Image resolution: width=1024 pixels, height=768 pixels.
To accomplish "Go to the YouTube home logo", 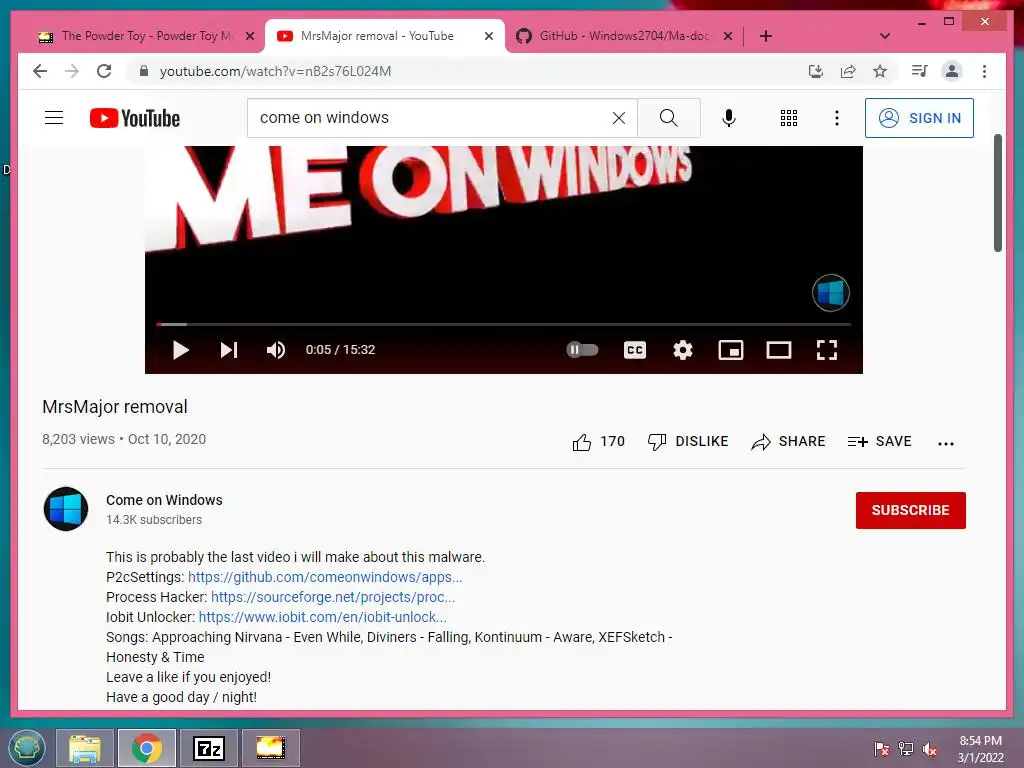I will point(135,118).
